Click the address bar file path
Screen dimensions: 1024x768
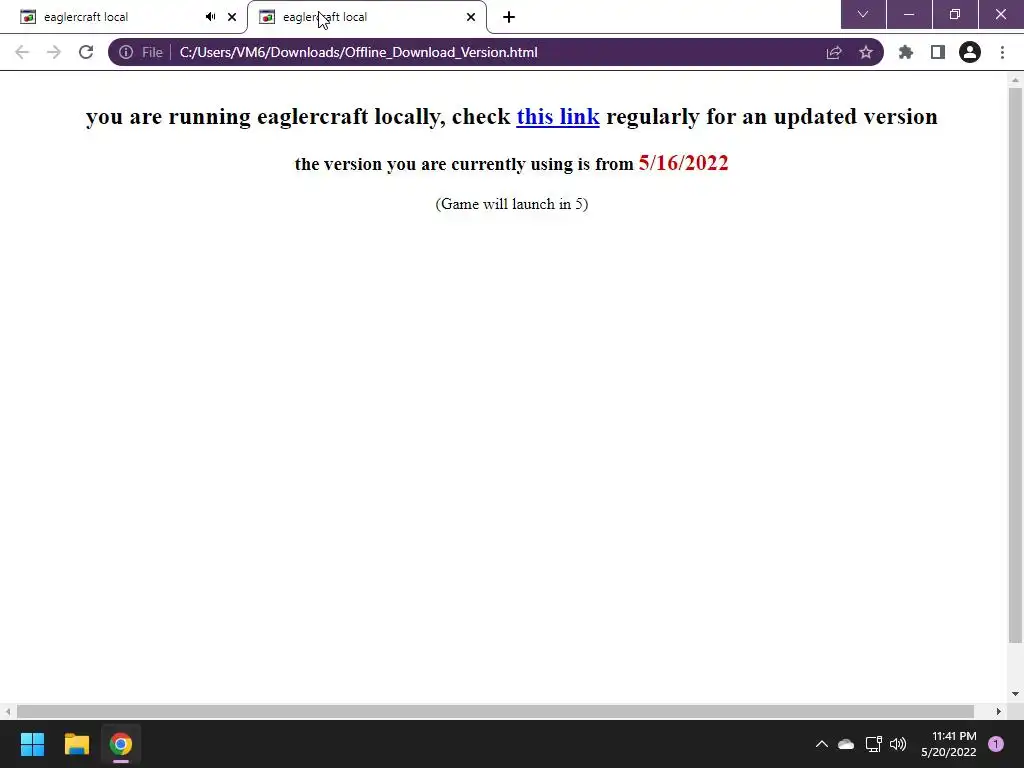(x=359, y=52)
